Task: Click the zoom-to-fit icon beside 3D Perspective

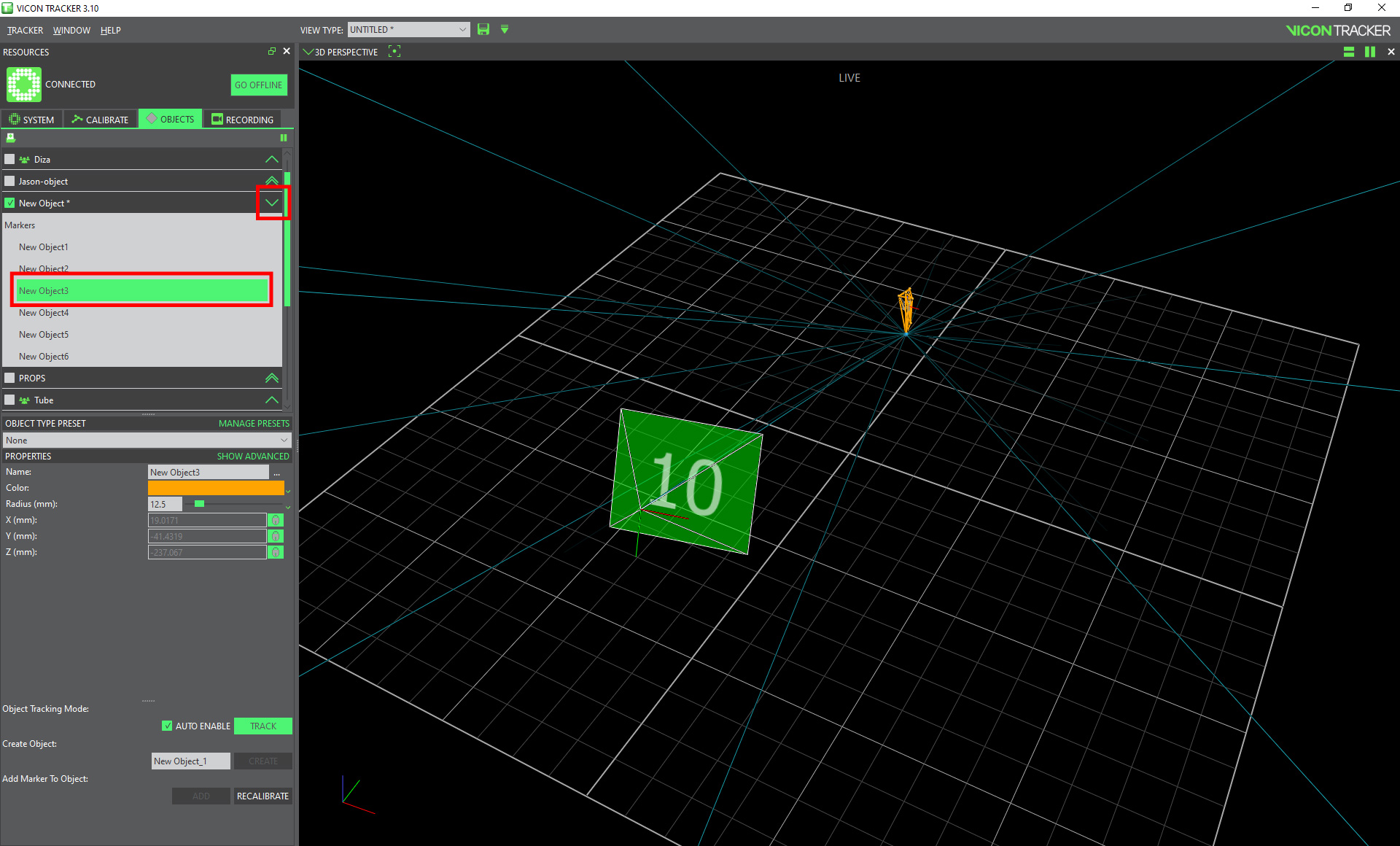Action: click(x=394, y=52)
